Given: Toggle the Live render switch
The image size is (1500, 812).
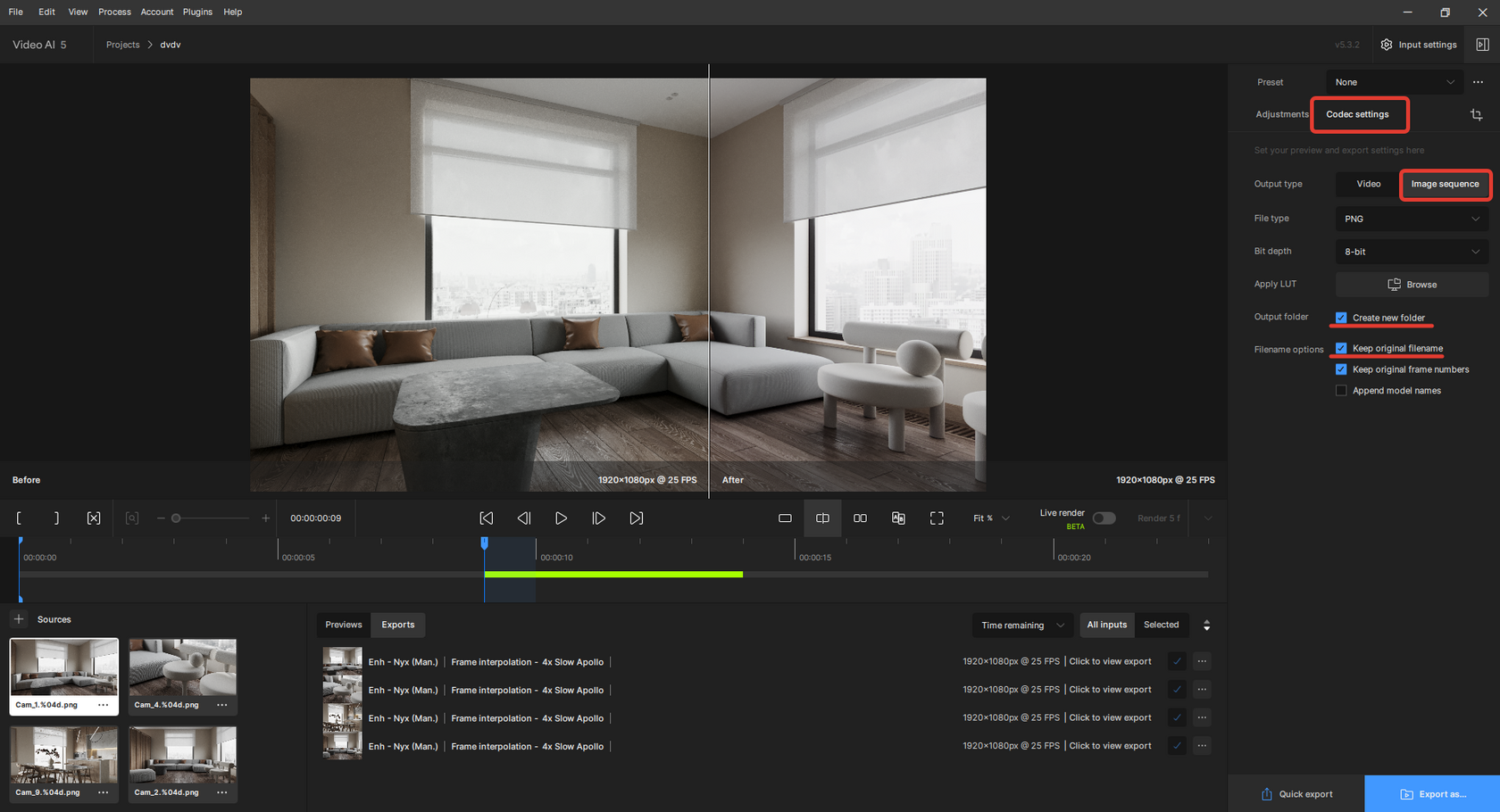Looking at the screenshot, I should coord(1104,518).
